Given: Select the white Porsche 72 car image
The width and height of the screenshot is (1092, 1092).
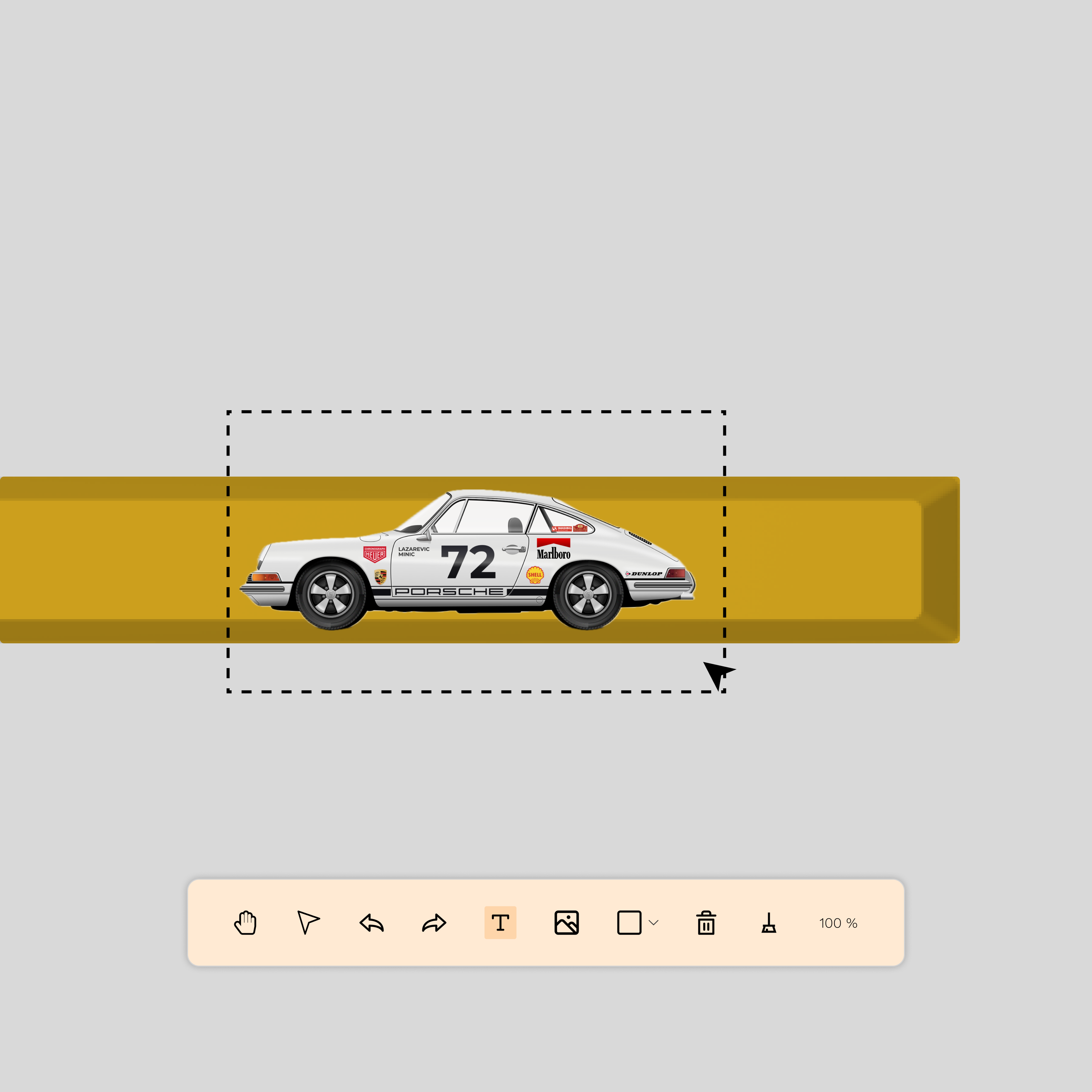Looking at the screenshot, I should (467, 559).
